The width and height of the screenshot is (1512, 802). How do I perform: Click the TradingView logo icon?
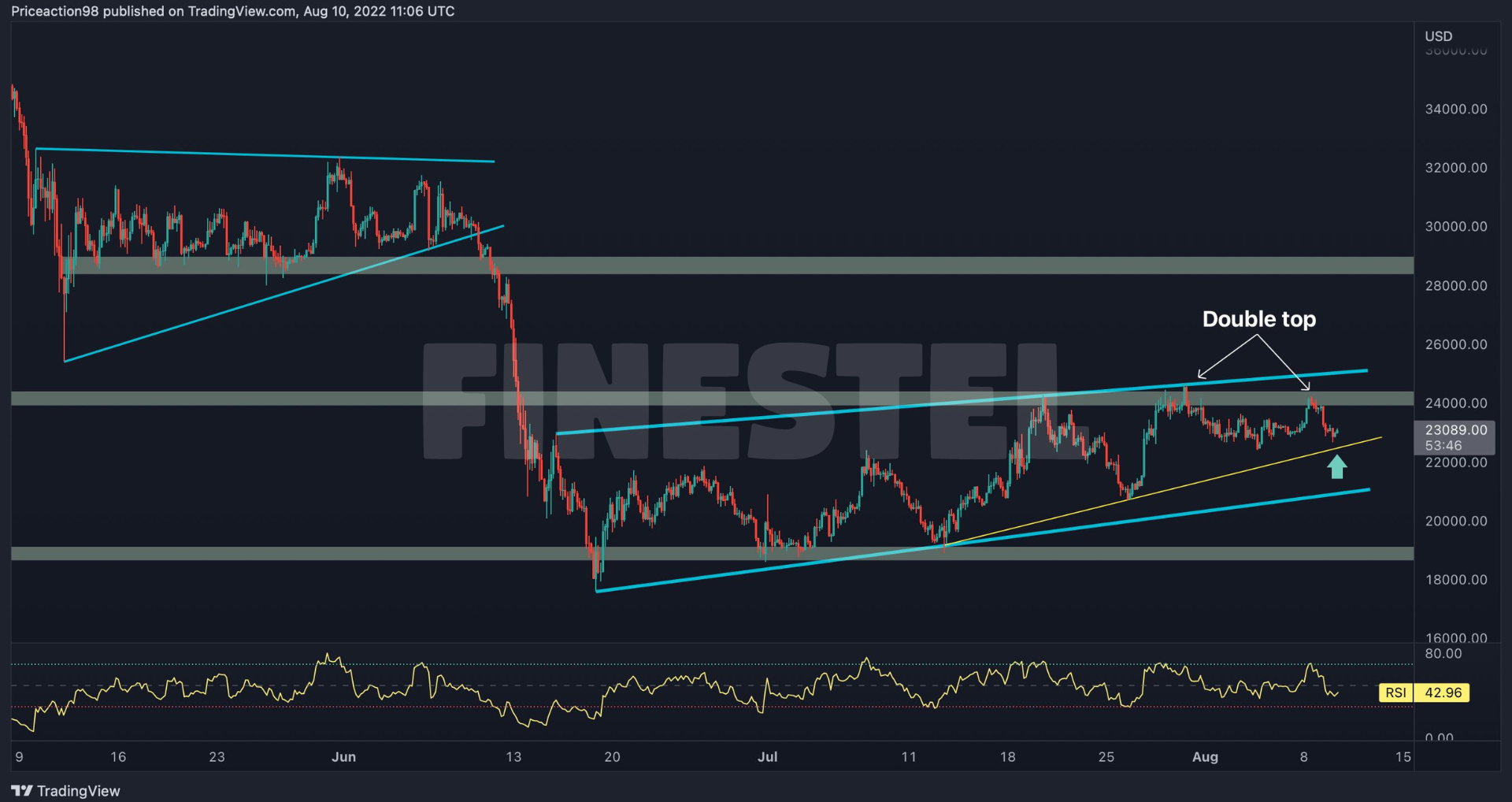[x=22, y=790]
